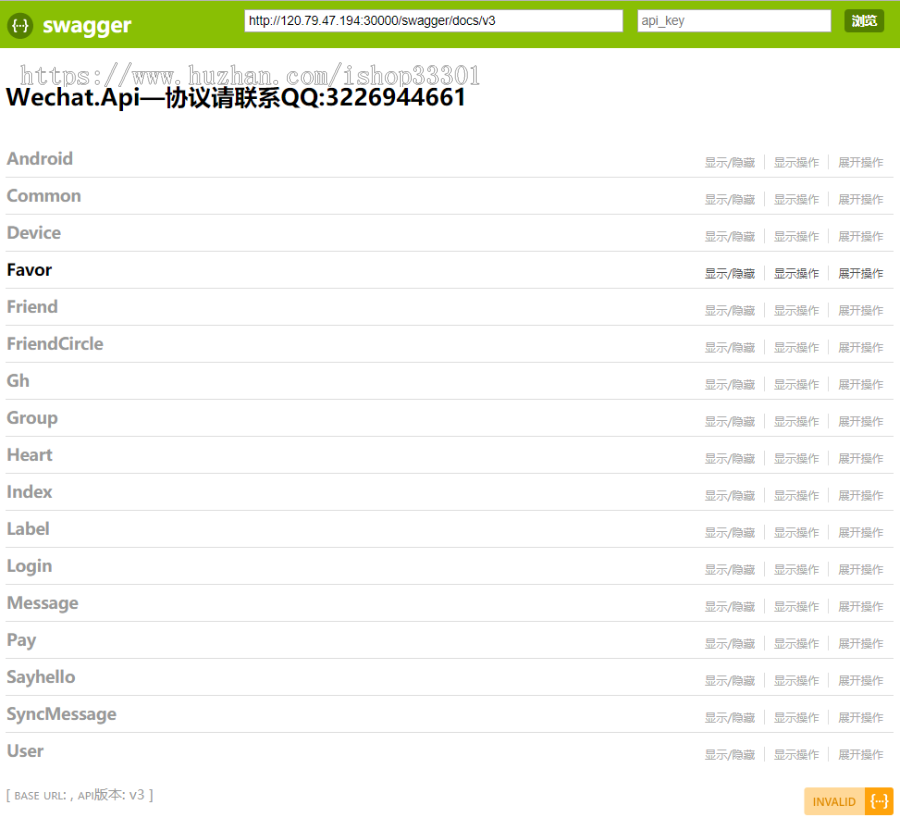The image size is (900, 830).
Task: Expand the Common API section
Action: tap(44, 196)
